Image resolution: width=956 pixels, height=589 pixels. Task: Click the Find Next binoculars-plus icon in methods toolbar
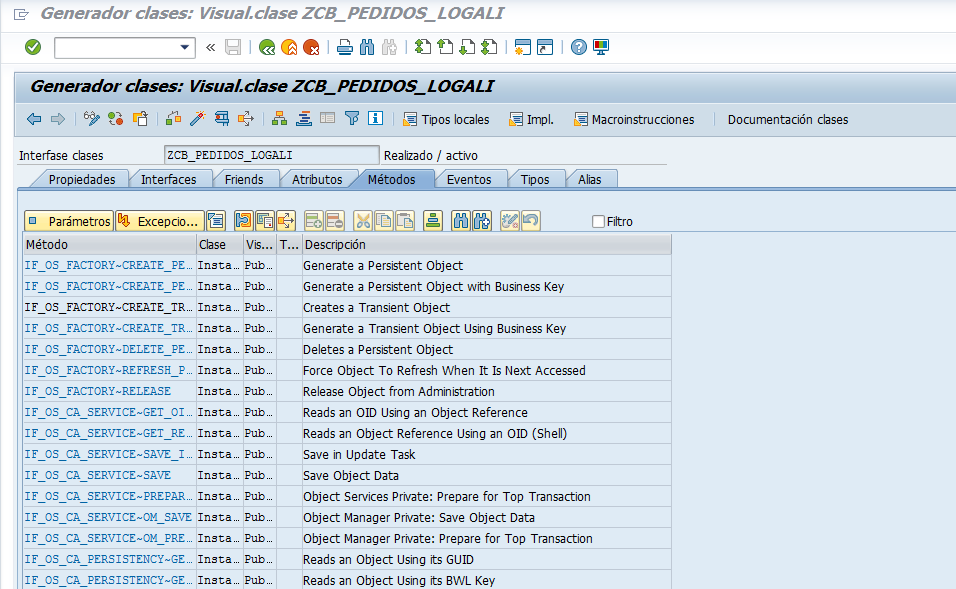pyautogui.click(x=482, y=221)
